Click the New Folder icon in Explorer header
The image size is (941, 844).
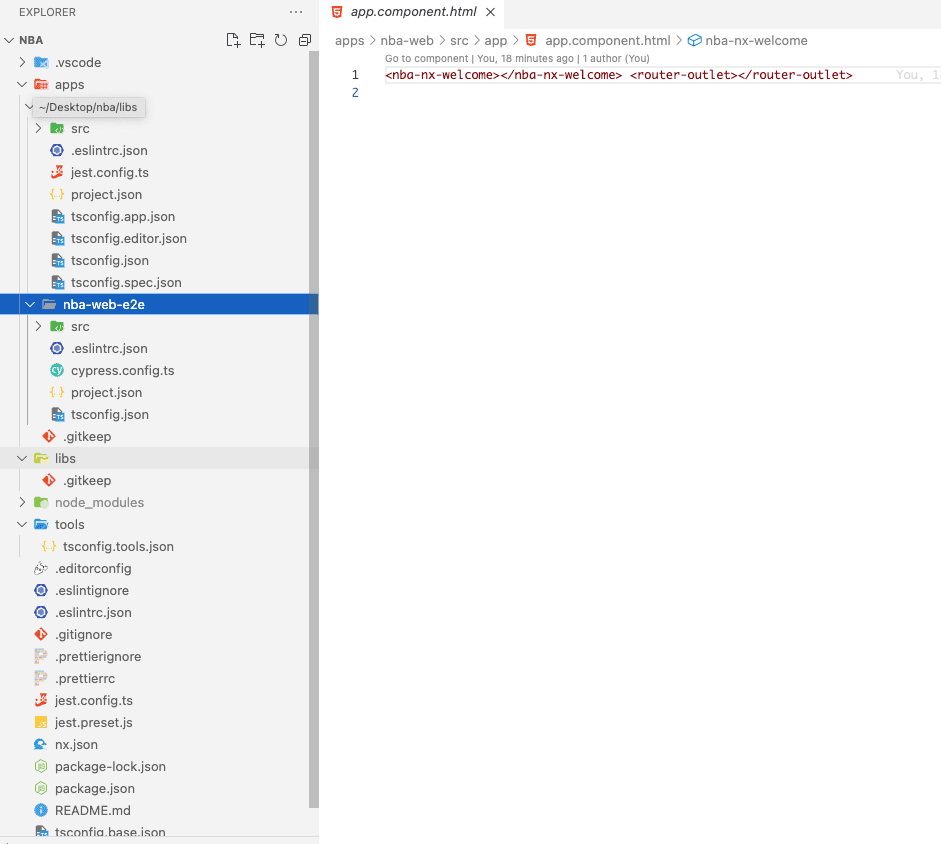coord(257,40)
